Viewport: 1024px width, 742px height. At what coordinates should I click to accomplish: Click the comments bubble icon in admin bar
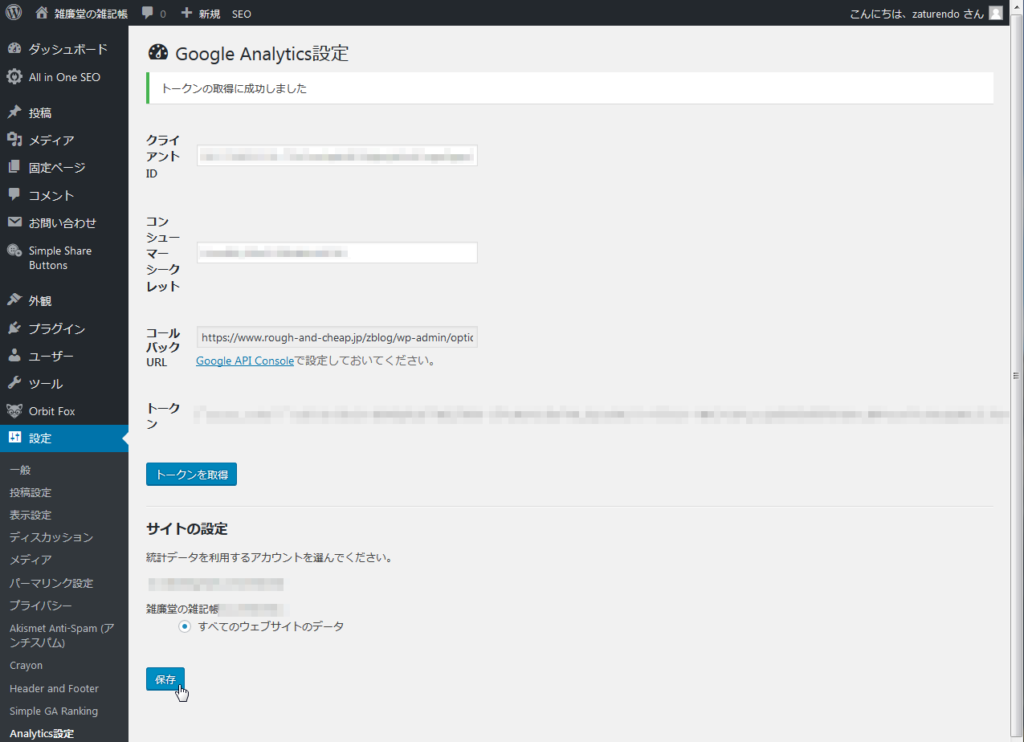tap(148, 13)
